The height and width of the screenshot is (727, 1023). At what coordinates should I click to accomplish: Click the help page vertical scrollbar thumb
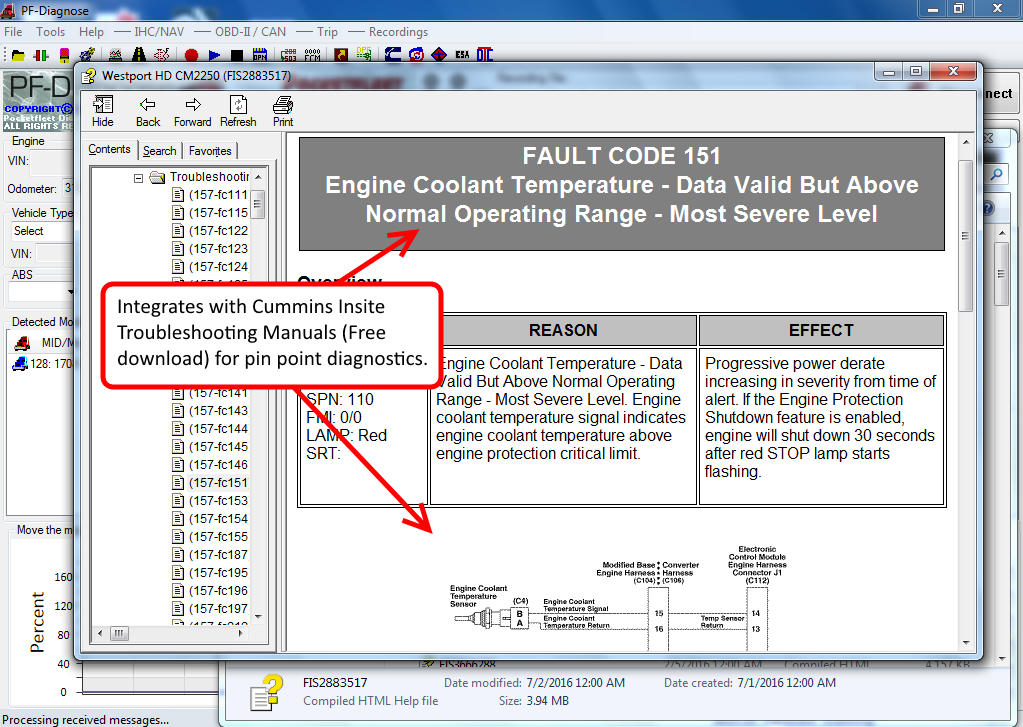966,235
